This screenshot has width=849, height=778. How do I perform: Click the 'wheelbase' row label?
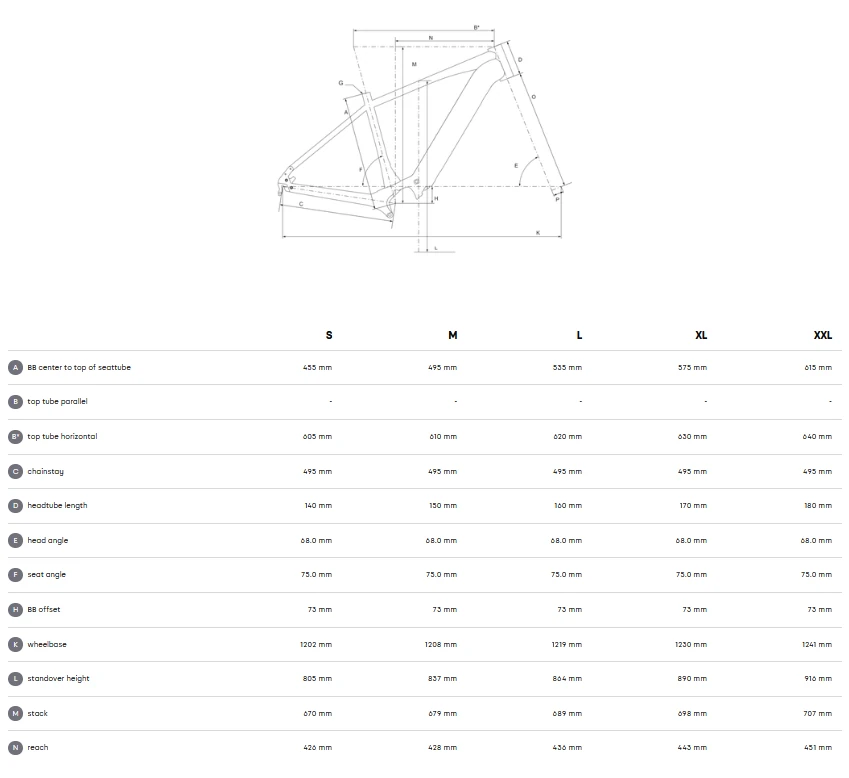pos(47,644)
